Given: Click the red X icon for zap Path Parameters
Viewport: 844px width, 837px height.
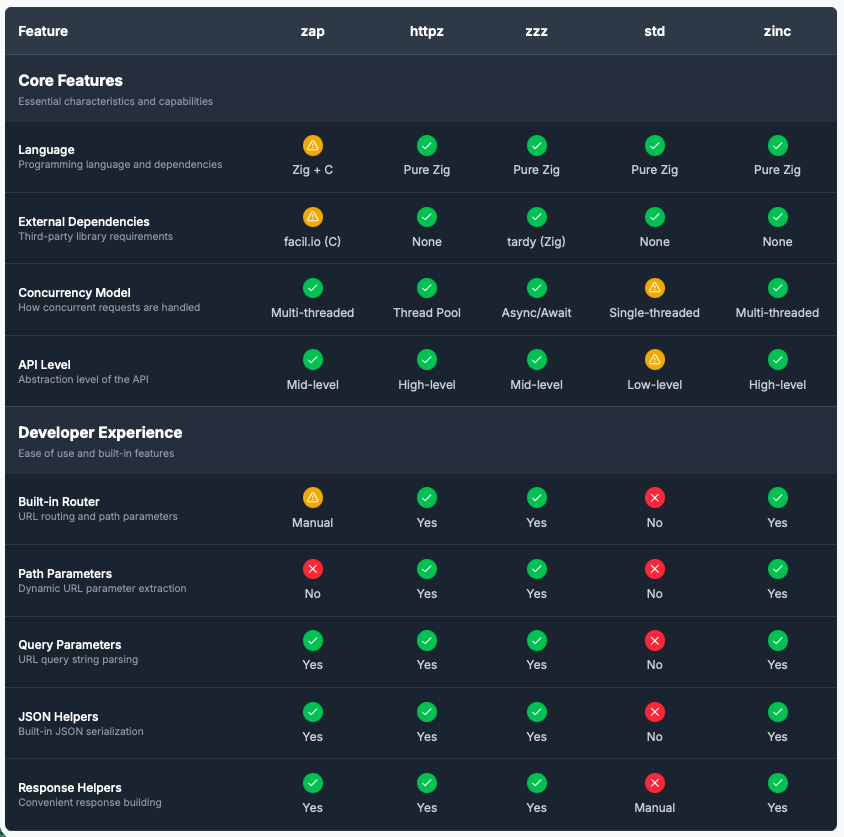Looking at the screenshot, I should point(313,569).
